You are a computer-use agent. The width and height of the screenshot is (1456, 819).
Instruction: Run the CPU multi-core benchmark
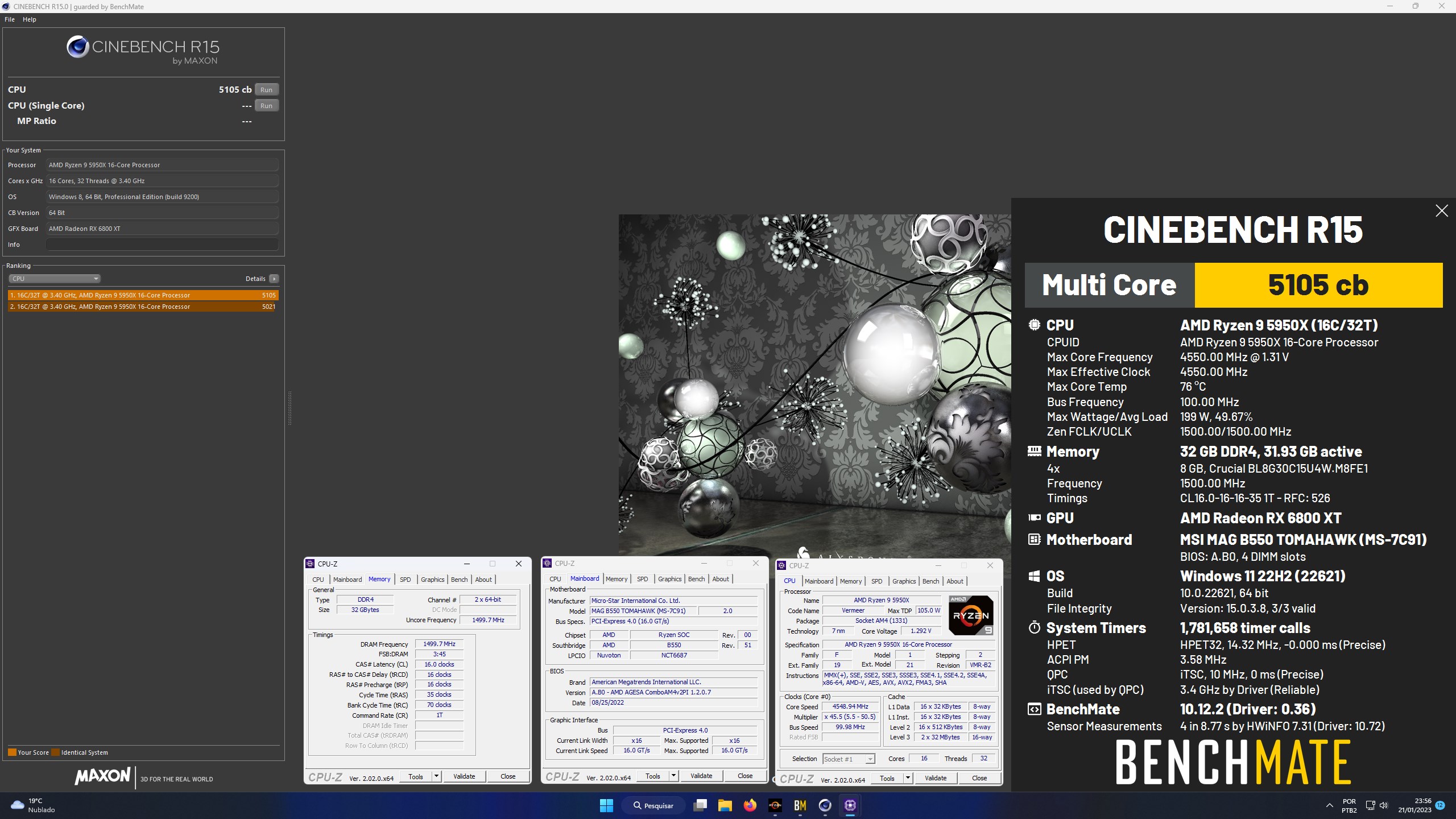(x=266, y=90)
